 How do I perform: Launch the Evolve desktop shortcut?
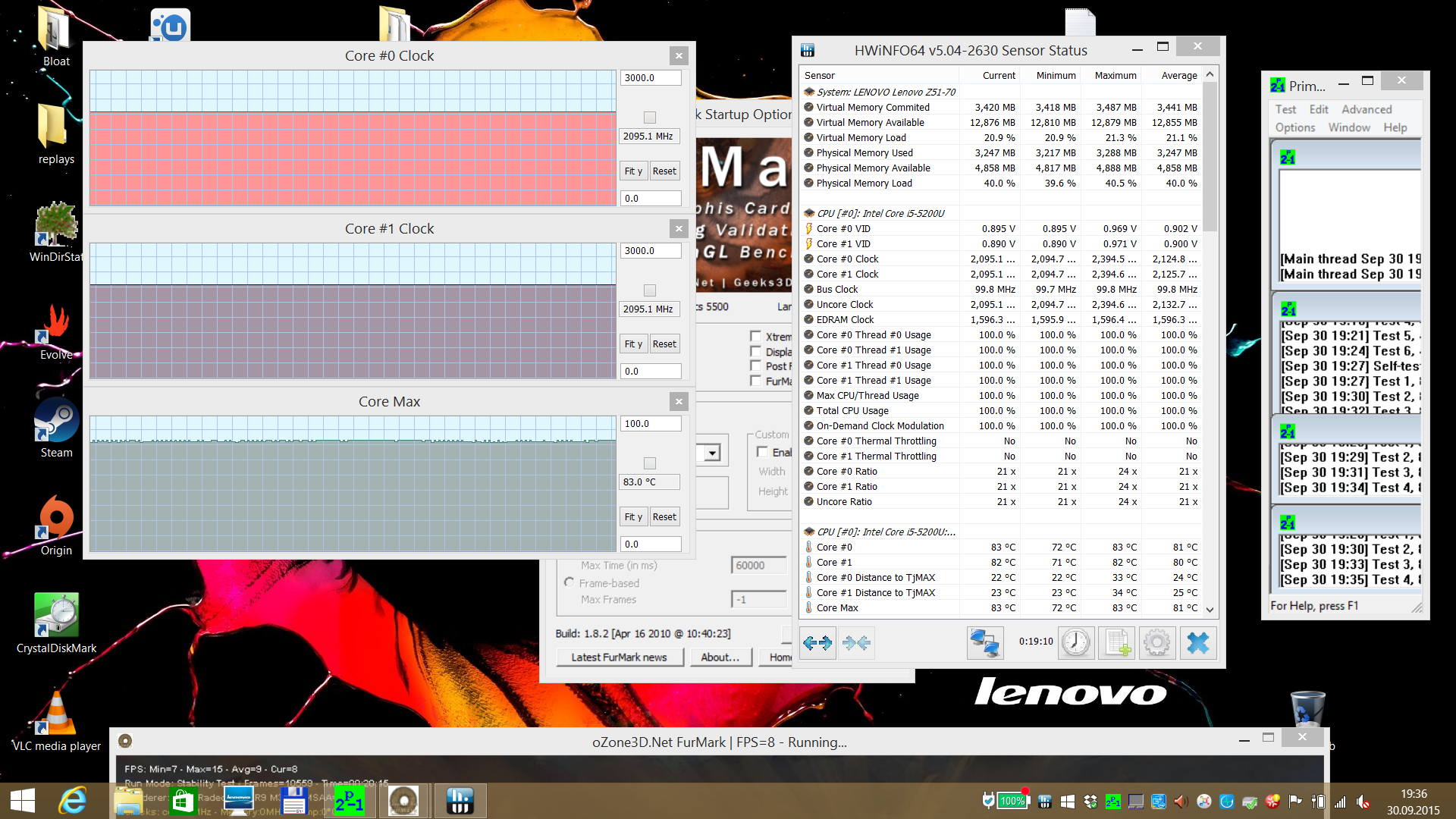[x=57, y=331]
